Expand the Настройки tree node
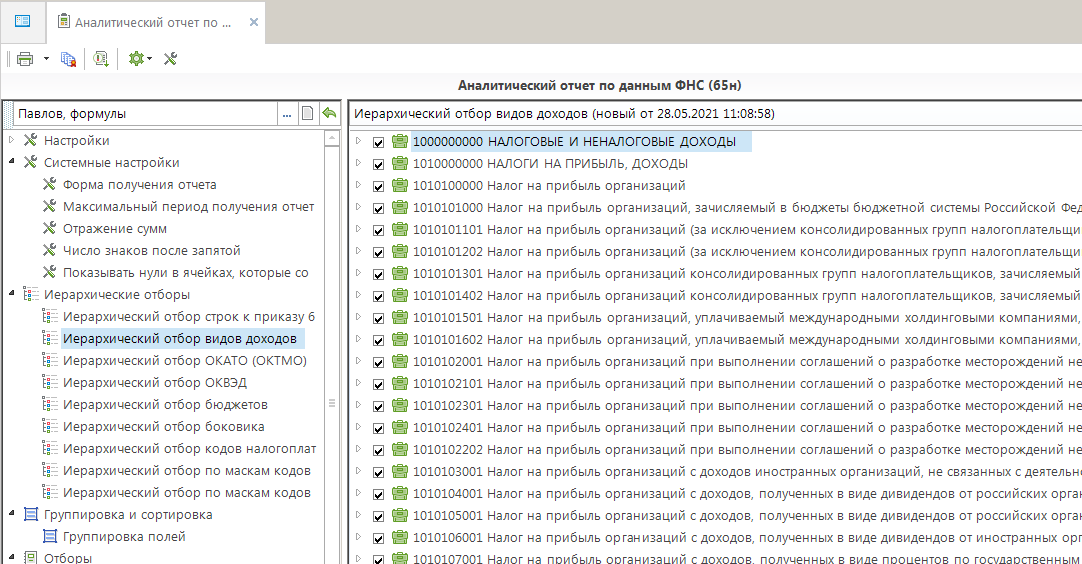This screenshot has height=564, width=1082. [11, 139]
